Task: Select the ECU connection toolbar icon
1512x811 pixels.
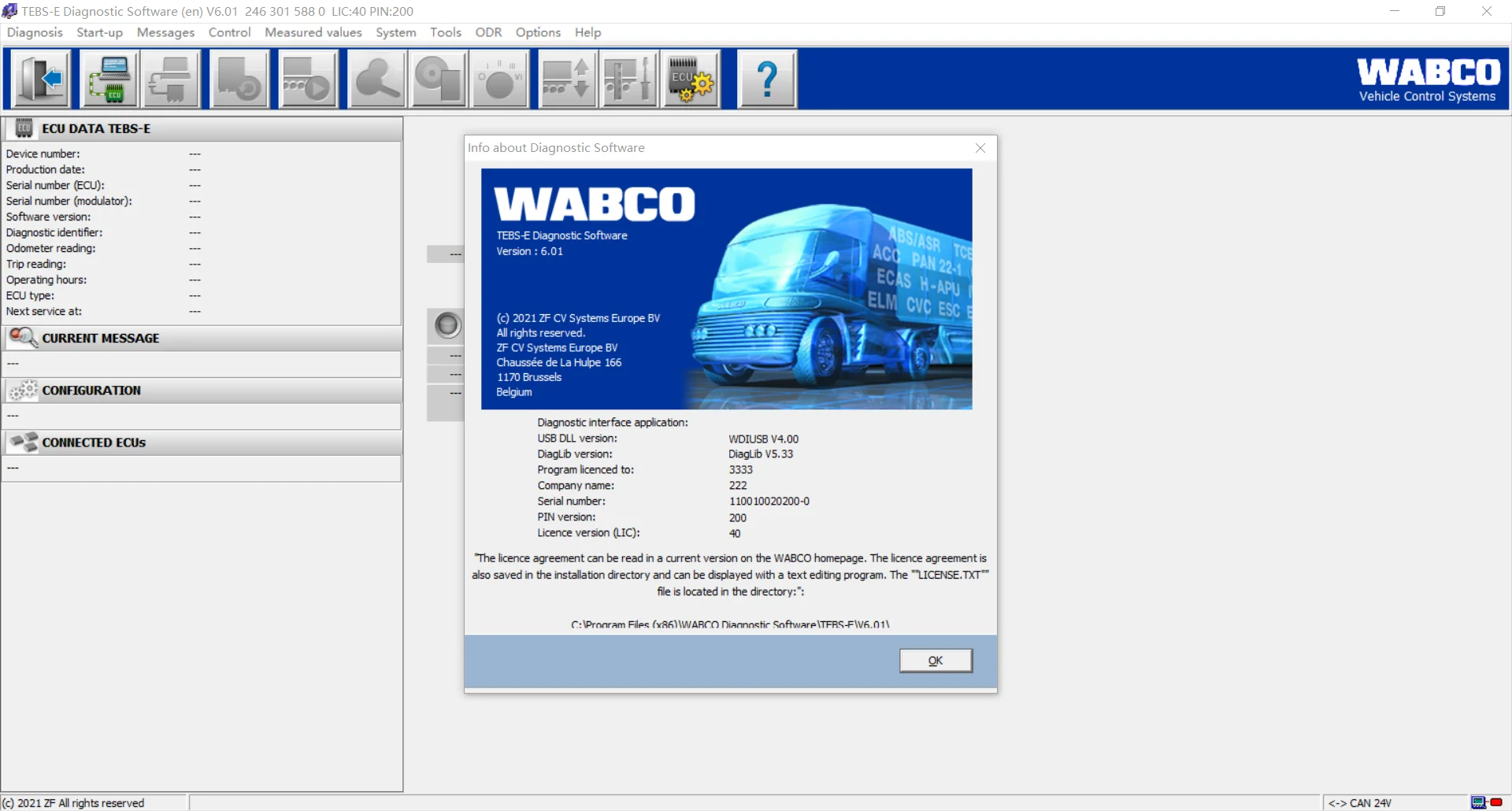Action: click(x=109, y=79)
